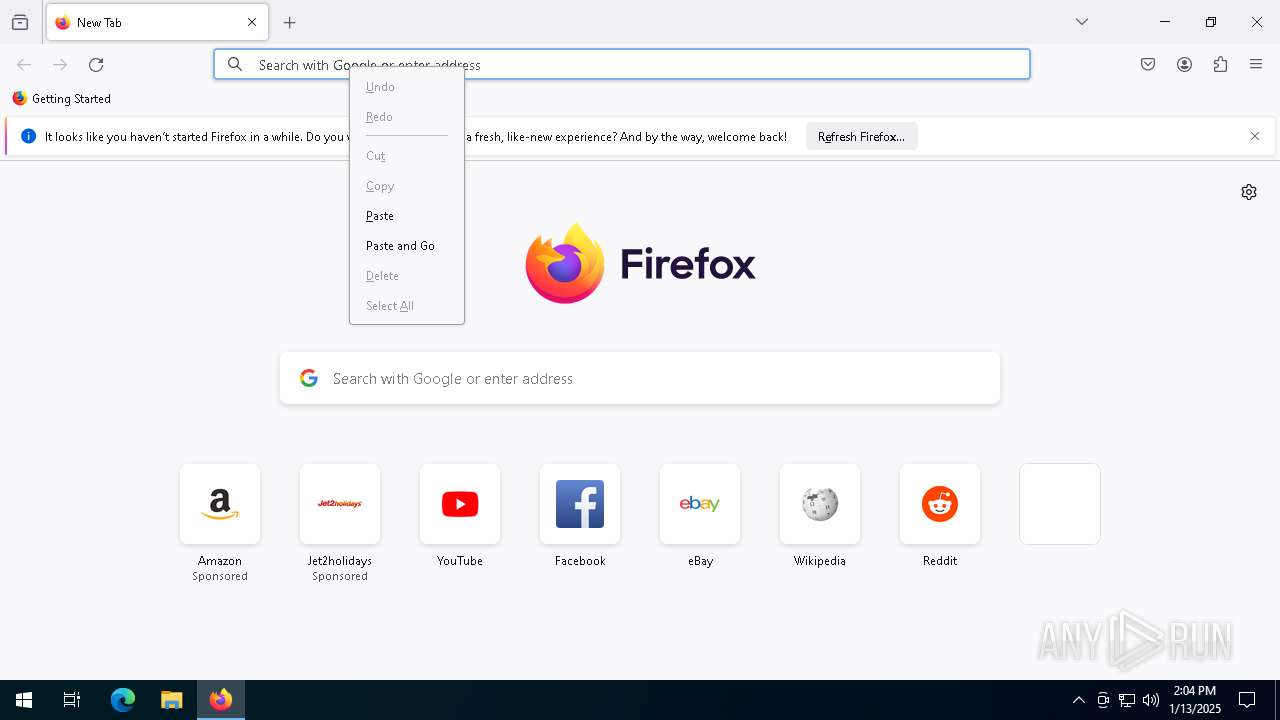1280x720 pixels.
Task: Open a new tab with plus button
Action: click(x=290, y=22)
